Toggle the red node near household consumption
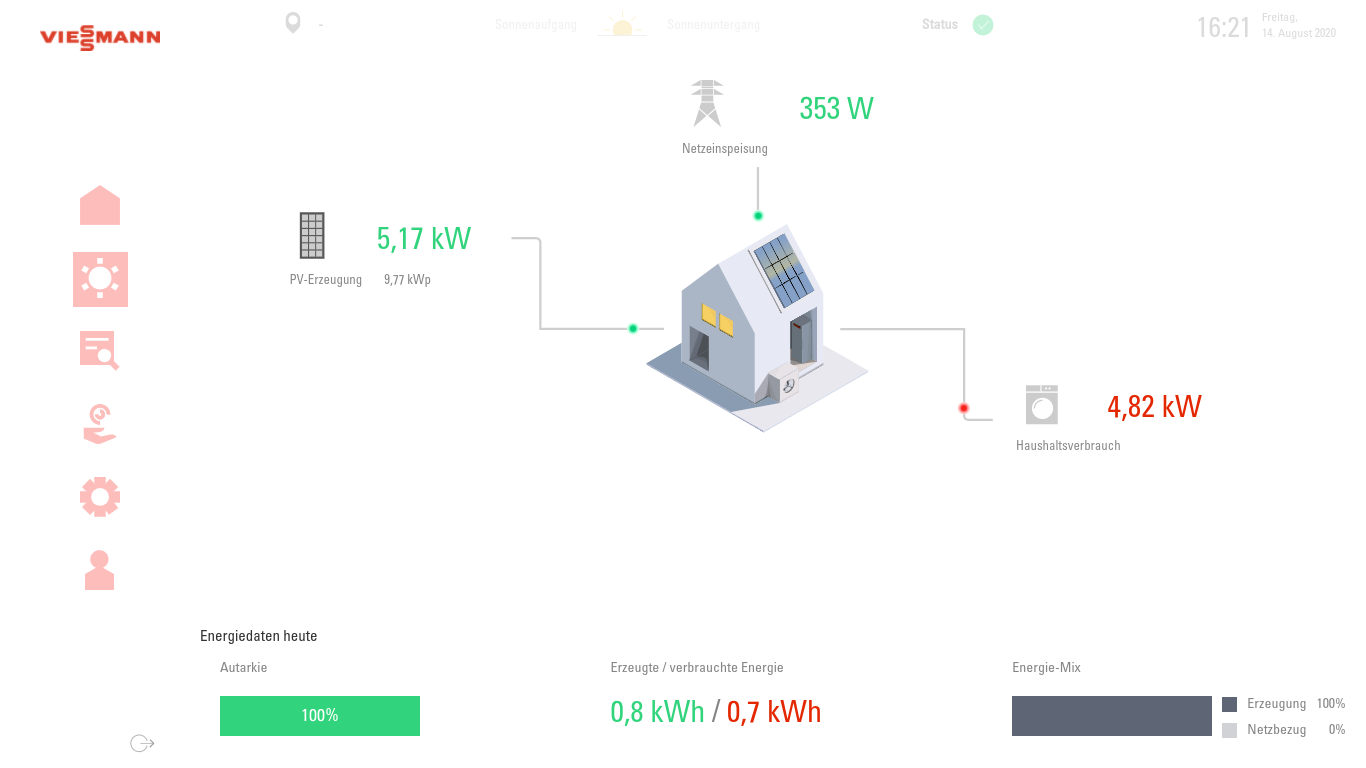1366x768 pixels. coord(963,407)
